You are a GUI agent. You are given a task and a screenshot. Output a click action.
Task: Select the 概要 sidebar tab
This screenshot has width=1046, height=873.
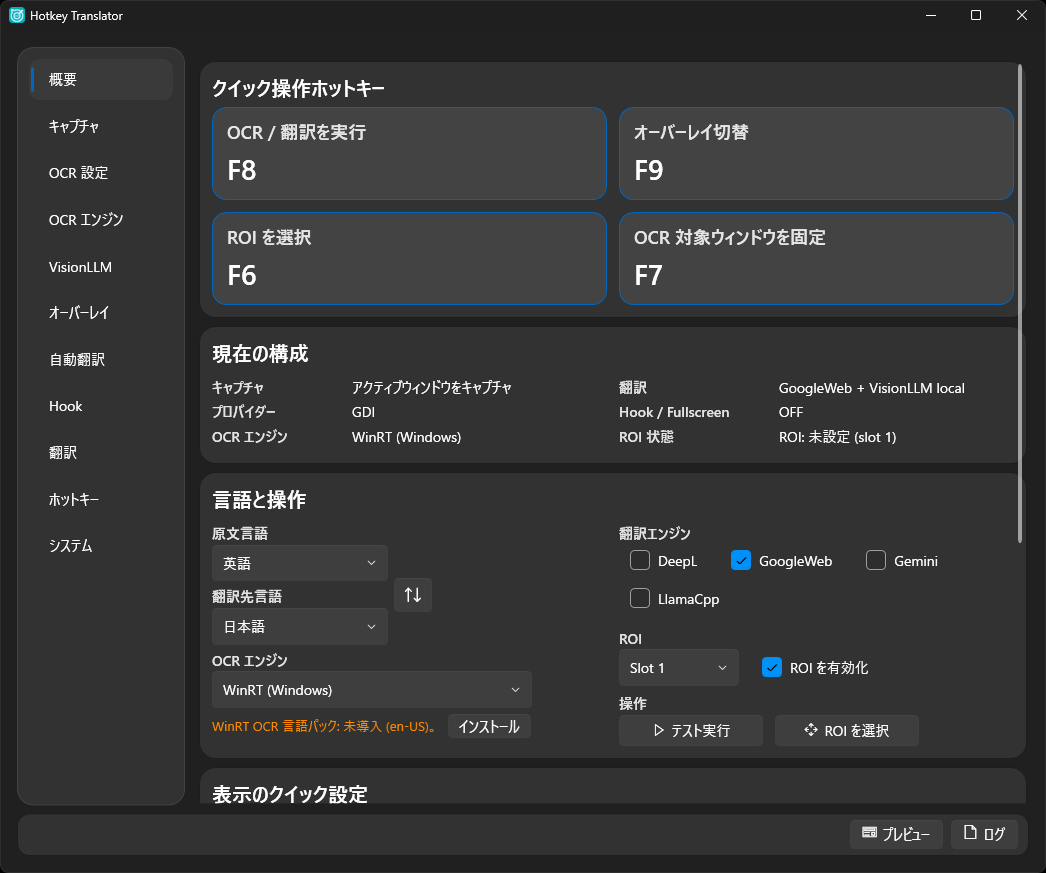101,79
